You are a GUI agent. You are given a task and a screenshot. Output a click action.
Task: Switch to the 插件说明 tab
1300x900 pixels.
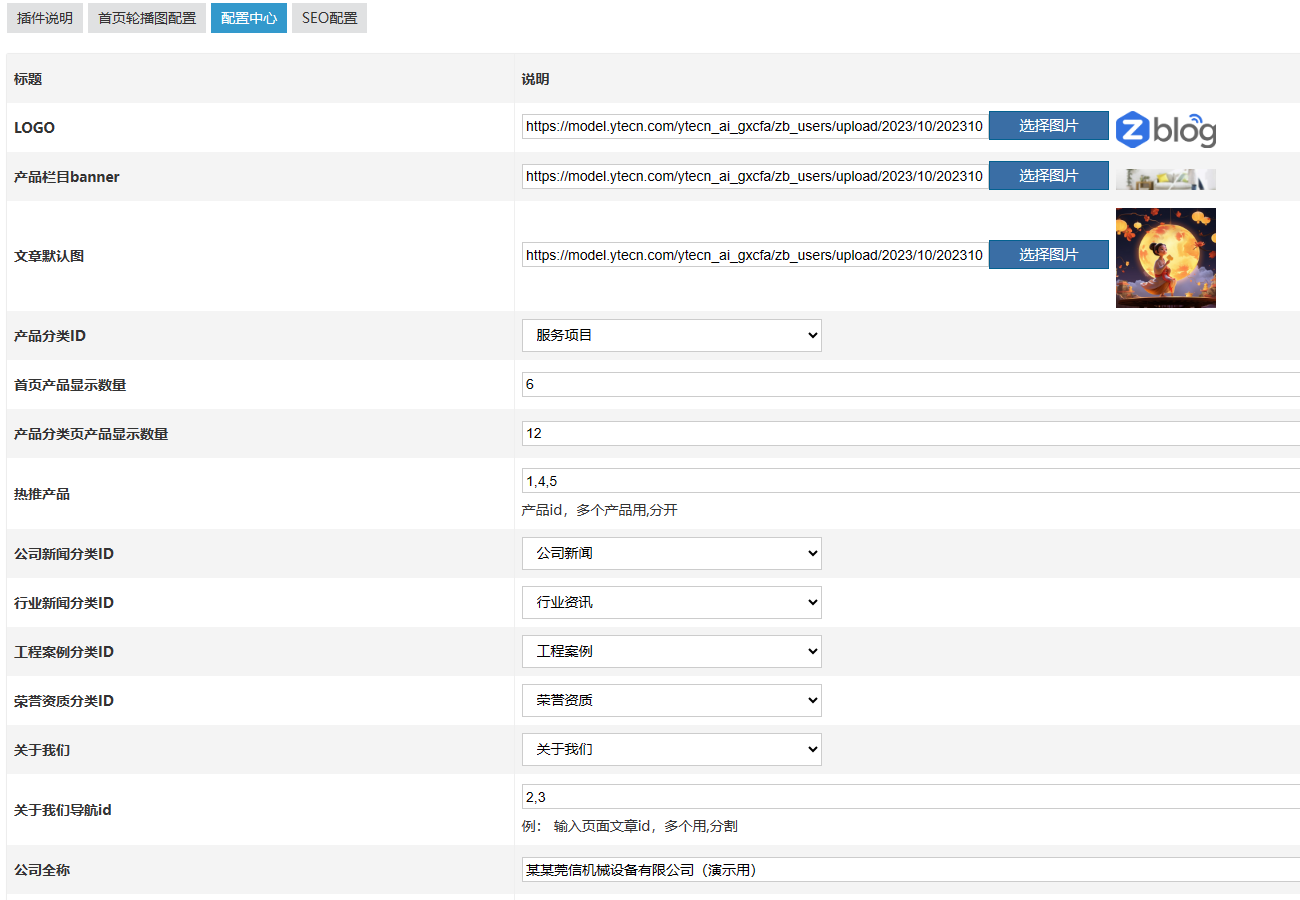[45, 18]
